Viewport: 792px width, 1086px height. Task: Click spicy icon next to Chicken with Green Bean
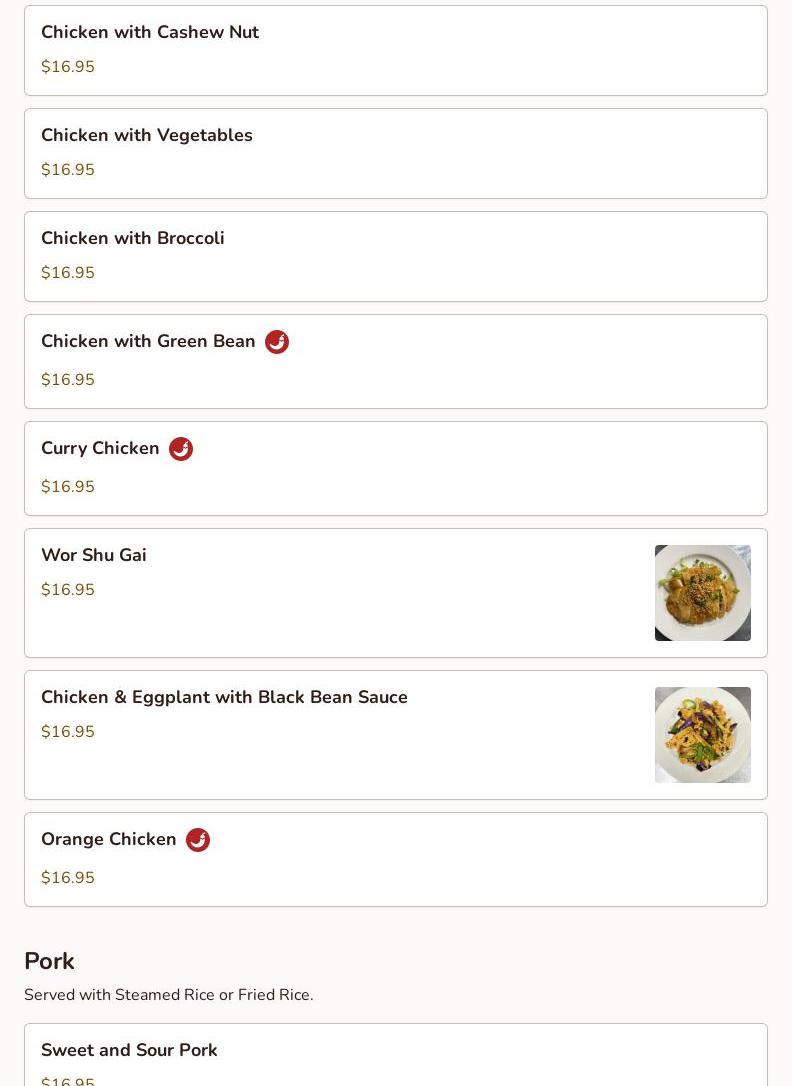pyautogui.click(x=277, y=342)
